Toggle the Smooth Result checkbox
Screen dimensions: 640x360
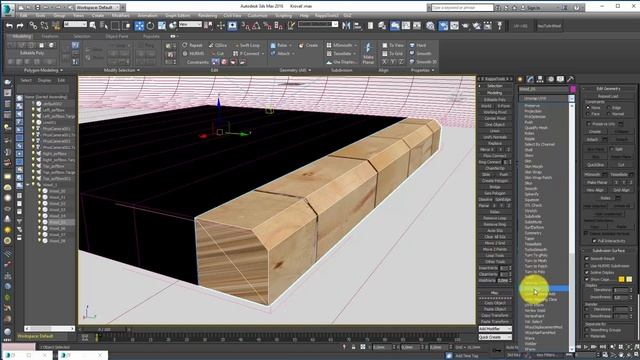587,258
